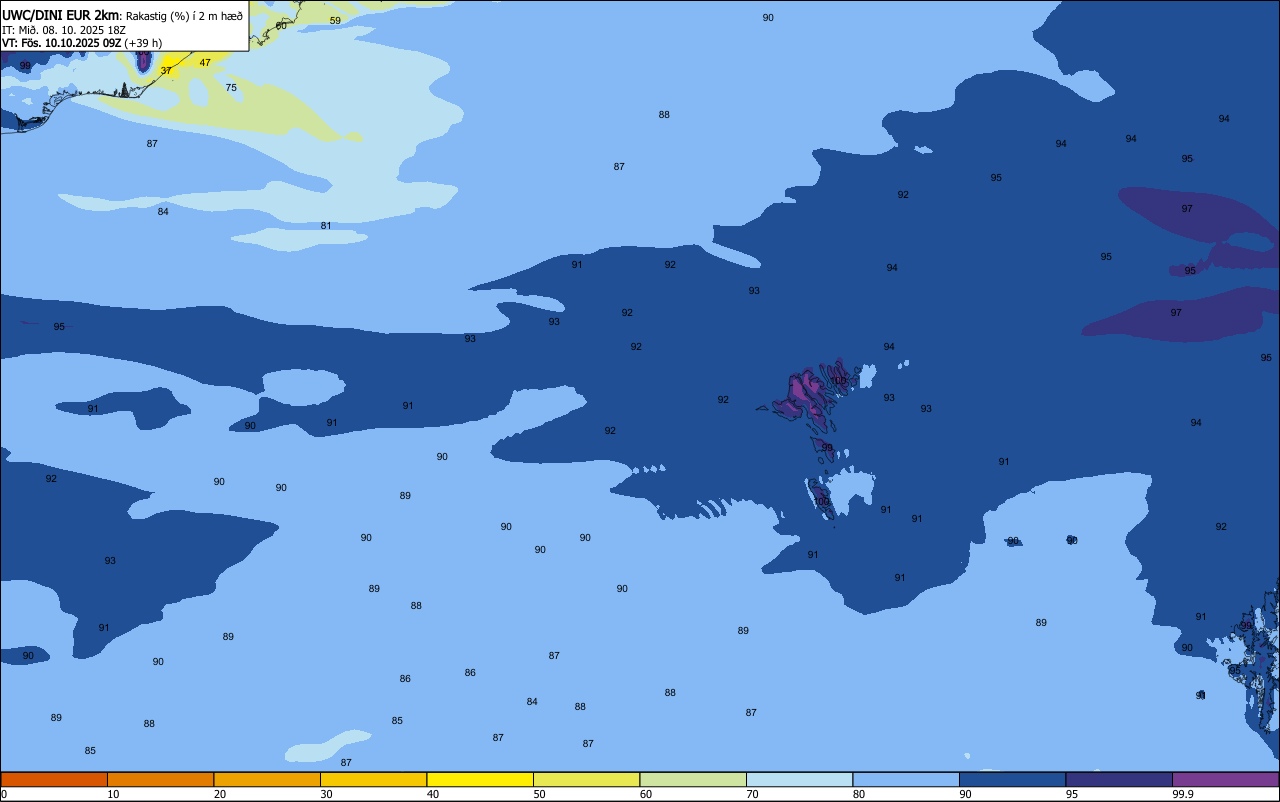Select the 70–80 pale blue legend swatch
This screenshot has width=1280, height=802.
tap(799, 779)
